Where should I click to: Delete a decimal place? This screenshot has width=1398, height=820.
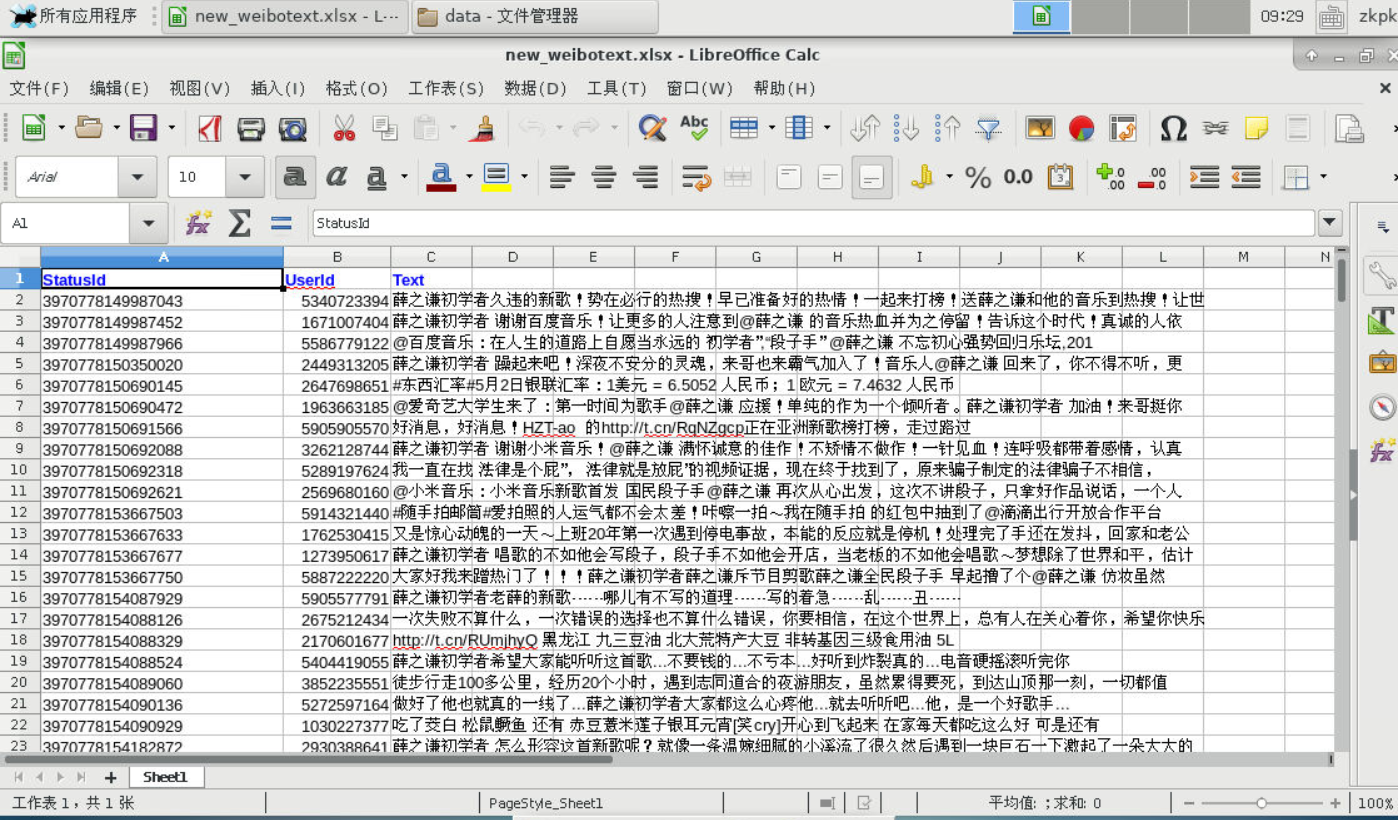tap(1152, 178)
